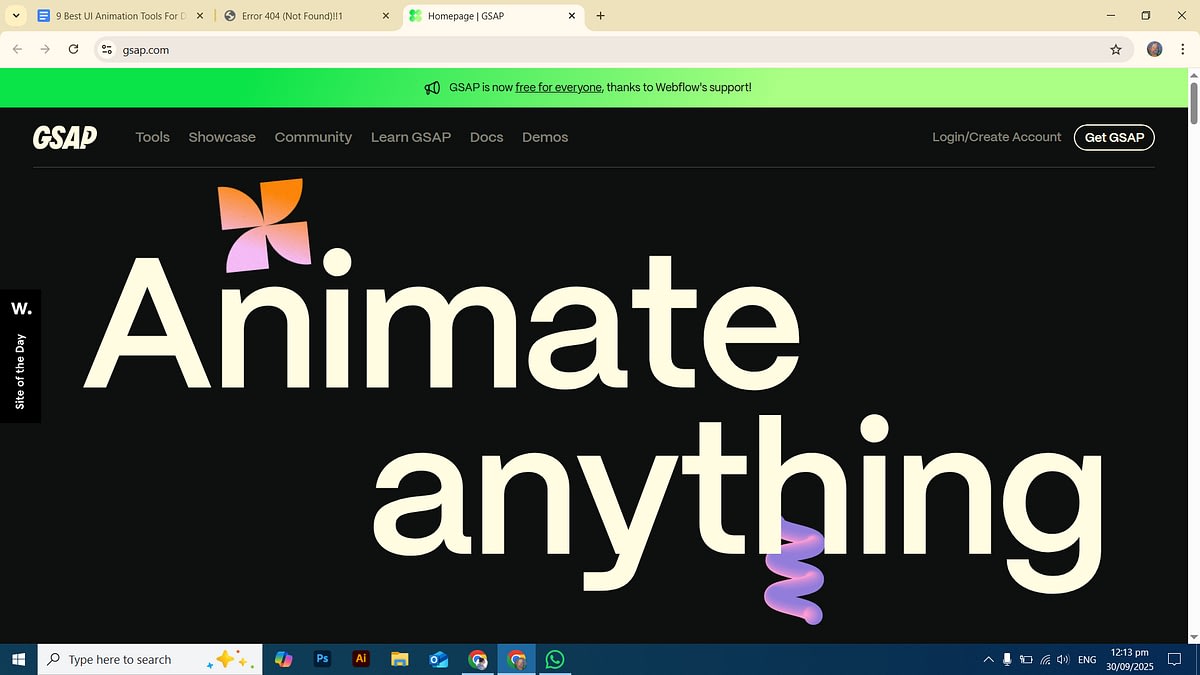The width and height of the screenshot is (1200, 675).
Task: Open Photoshop from the taskbar
Action: [x=322, y=659]
